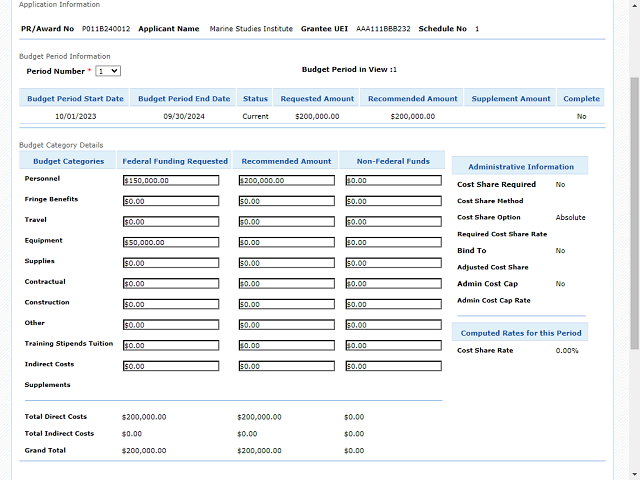640x480 pixels.
Task: Select Other Non-Federal Funds field
Action: (x=393, y=325)
